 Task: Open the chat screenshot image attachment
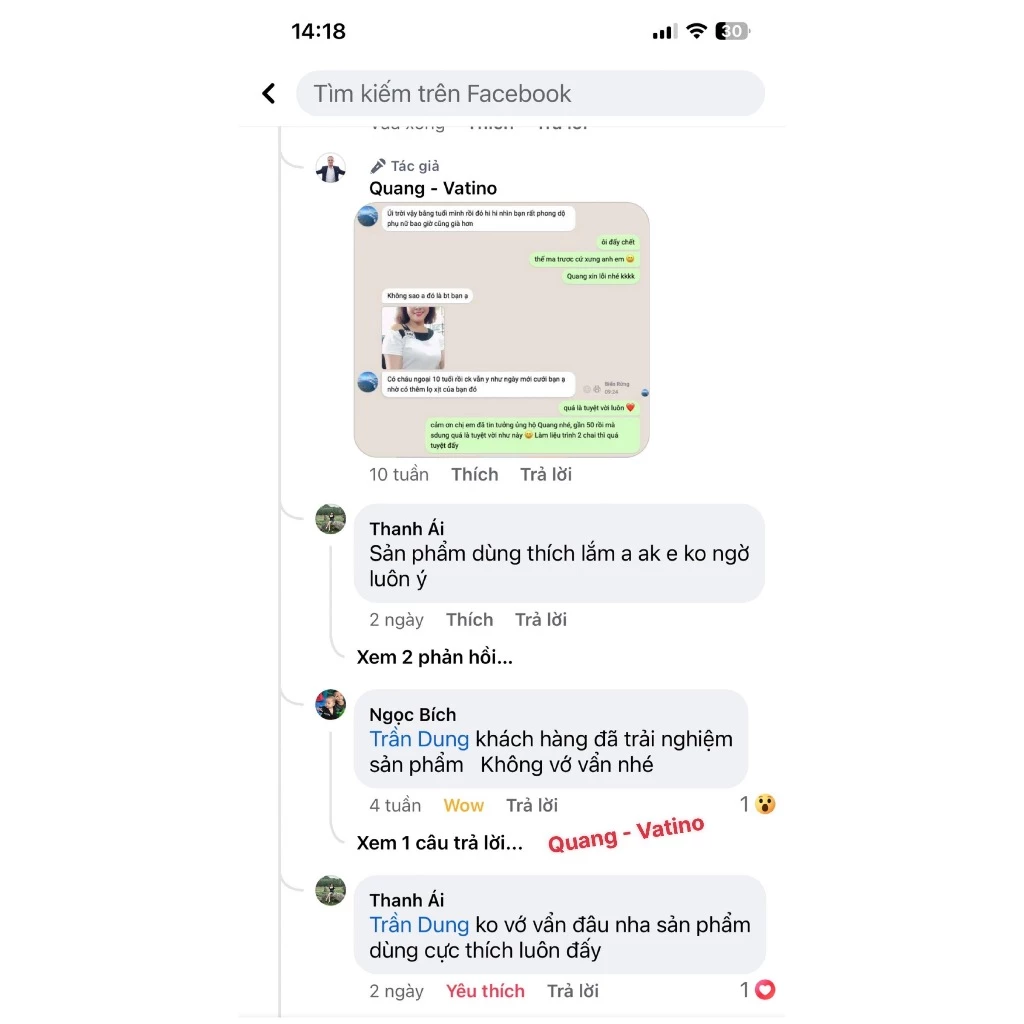coord(502,329)
